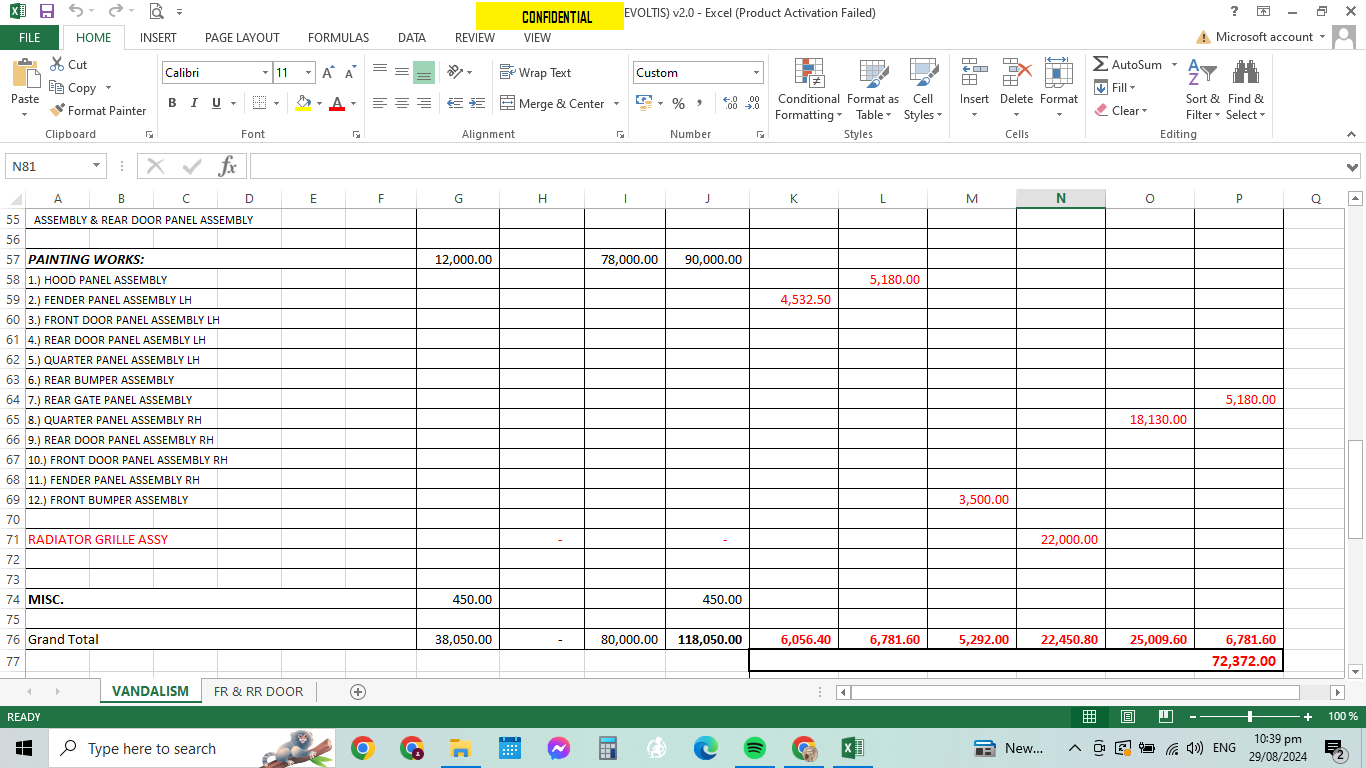Apply Percent Style number format
Screen dimensions: 1366x768
coord(678,103)
